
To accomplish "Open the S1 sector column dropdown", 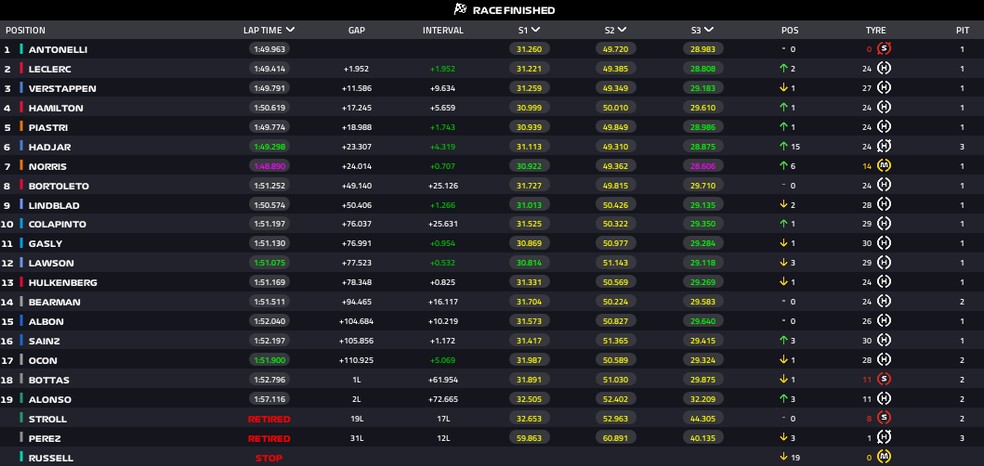I will (535, 29).
